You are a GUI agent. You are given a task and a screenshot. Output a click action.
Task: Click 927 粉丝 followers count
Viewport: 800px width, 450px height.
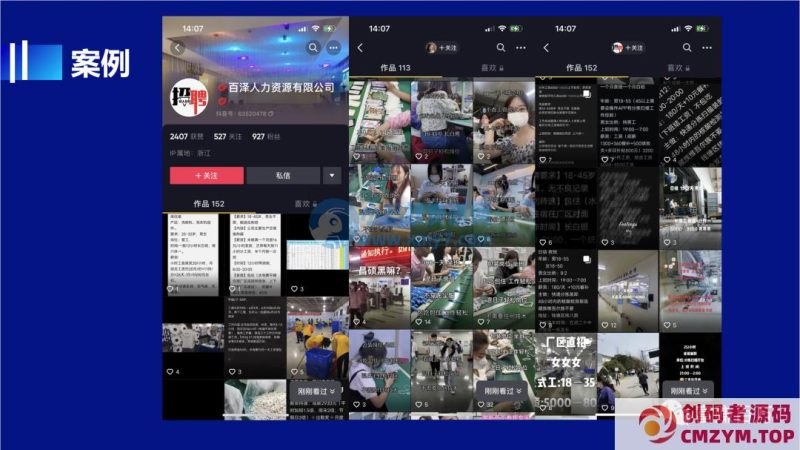point(266,137)
